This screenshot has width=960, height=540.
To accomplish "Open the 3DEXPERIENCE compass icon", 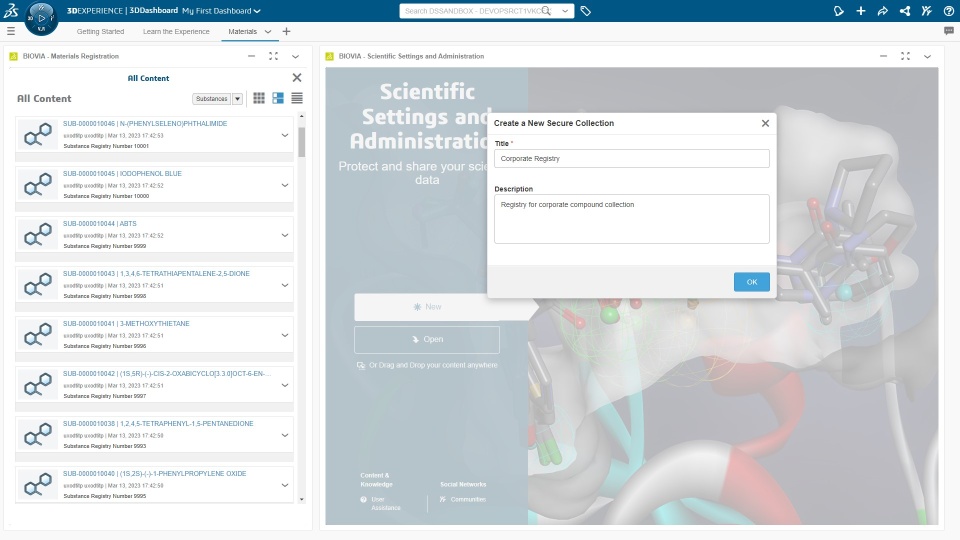I will click(x=41, y=18).
